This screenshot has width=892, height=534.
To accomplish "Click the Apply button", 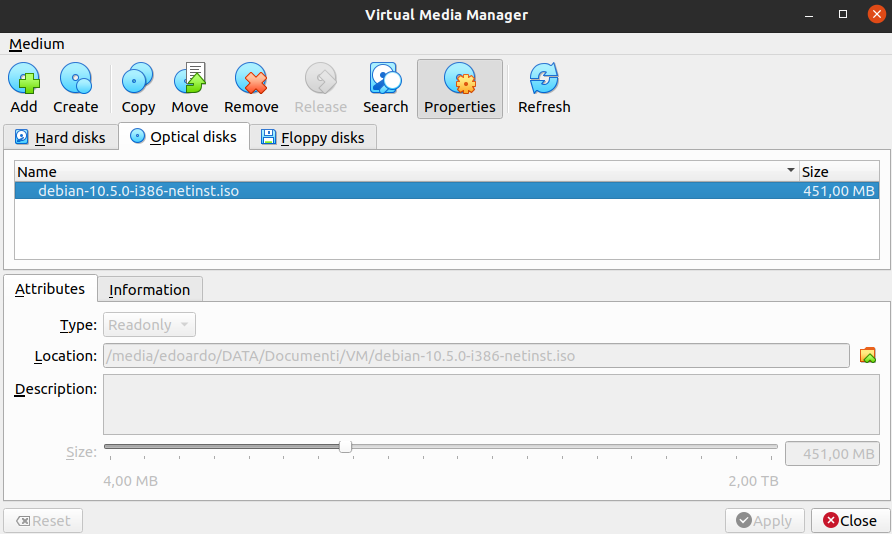I will click(765, 520).
